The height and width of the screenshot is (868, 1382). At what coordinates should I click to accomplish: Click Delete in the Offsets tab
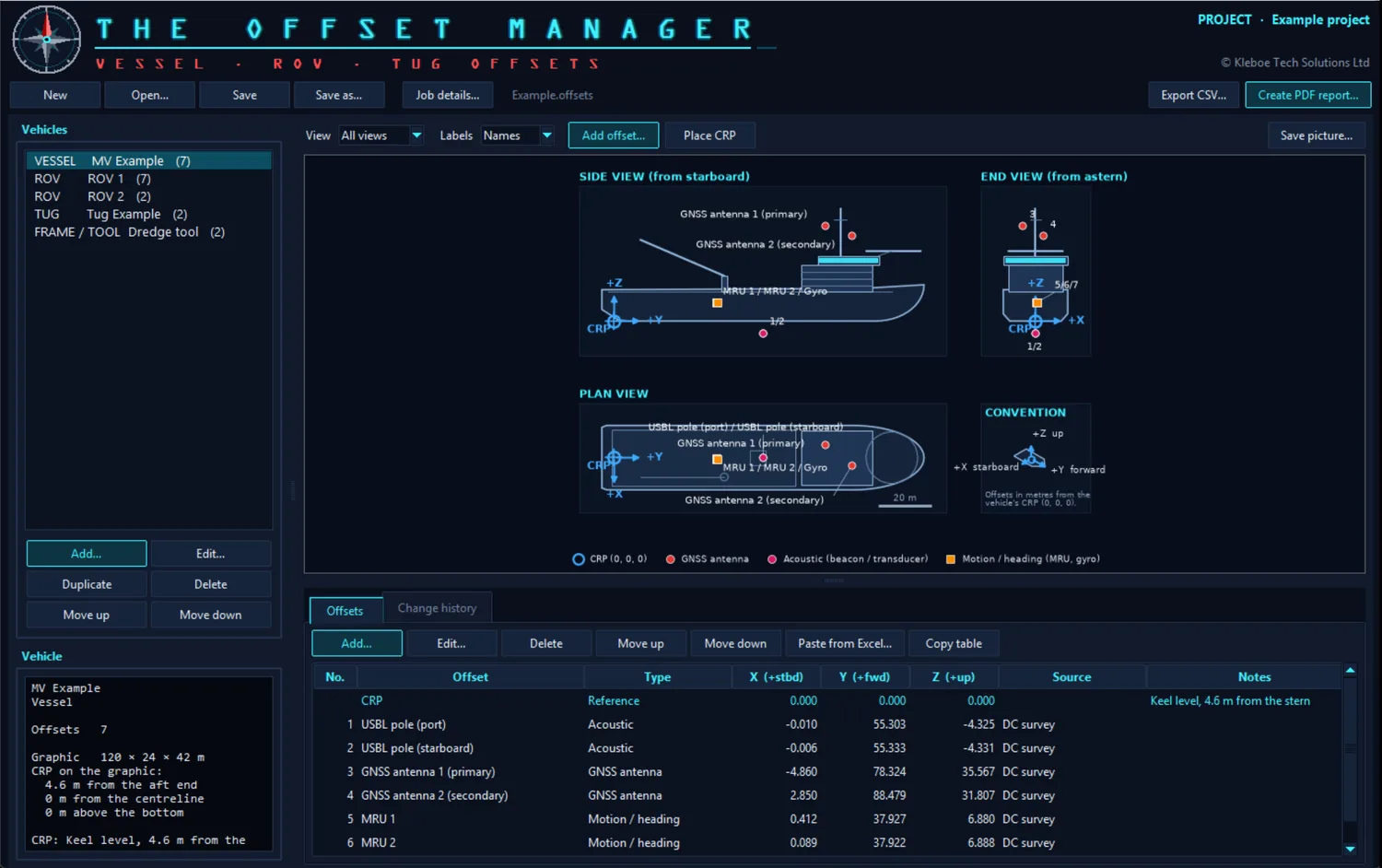[545, 643]
